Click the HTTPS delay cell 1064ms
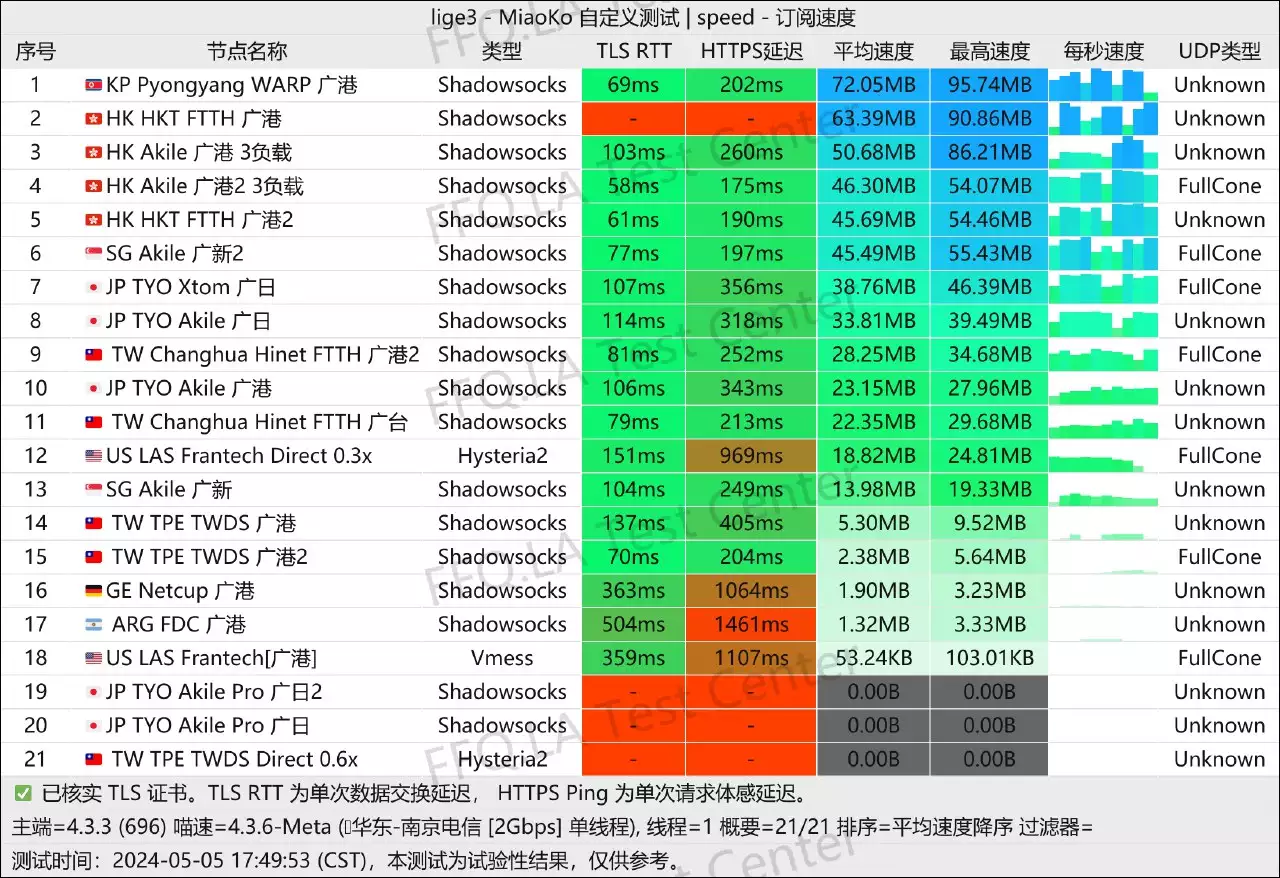Screen dimensions: 1280x878 (x=751, y=591)
